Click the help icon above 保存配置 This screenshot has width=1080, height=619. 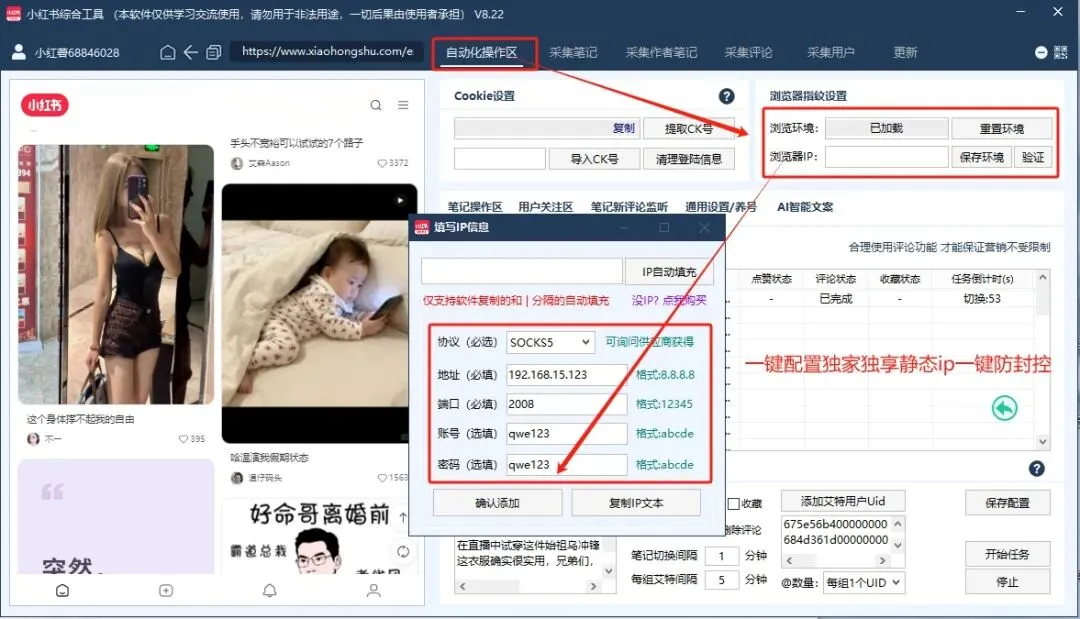click(1037, 468)
